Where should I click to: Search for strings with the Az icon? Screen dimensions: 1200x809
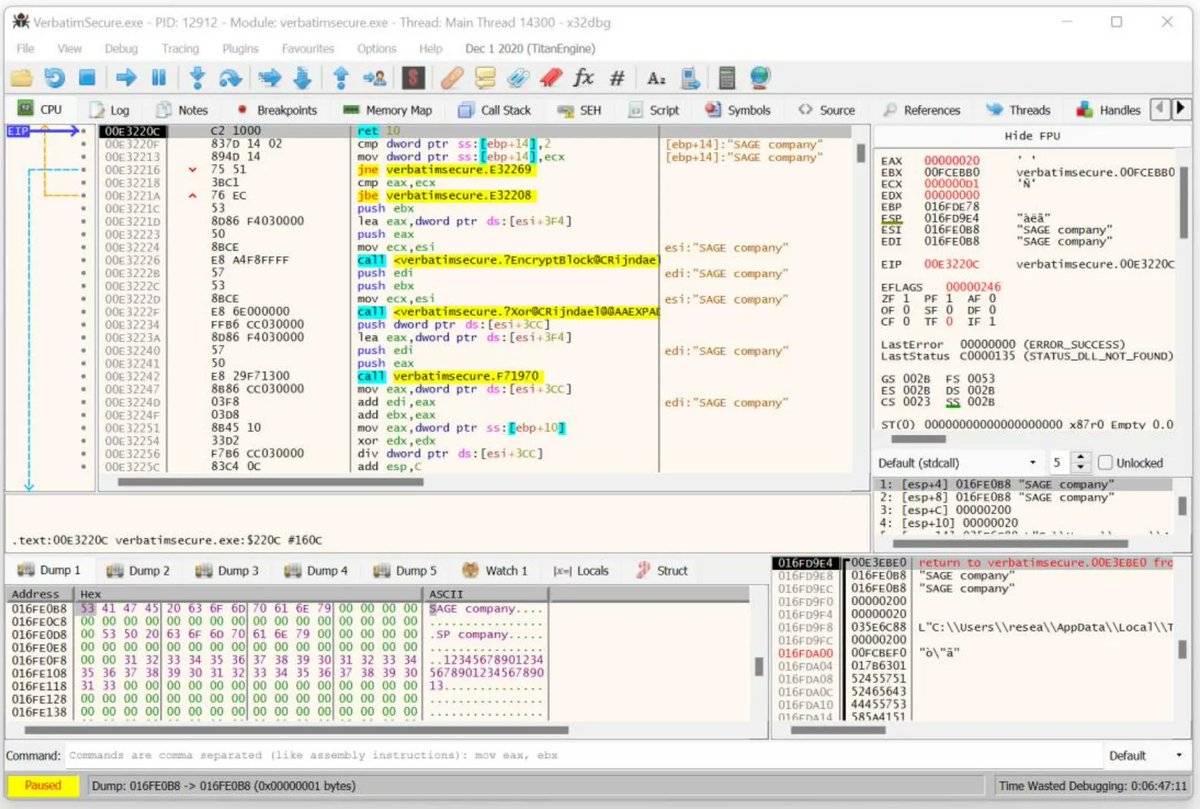click(x=656, y=77)
